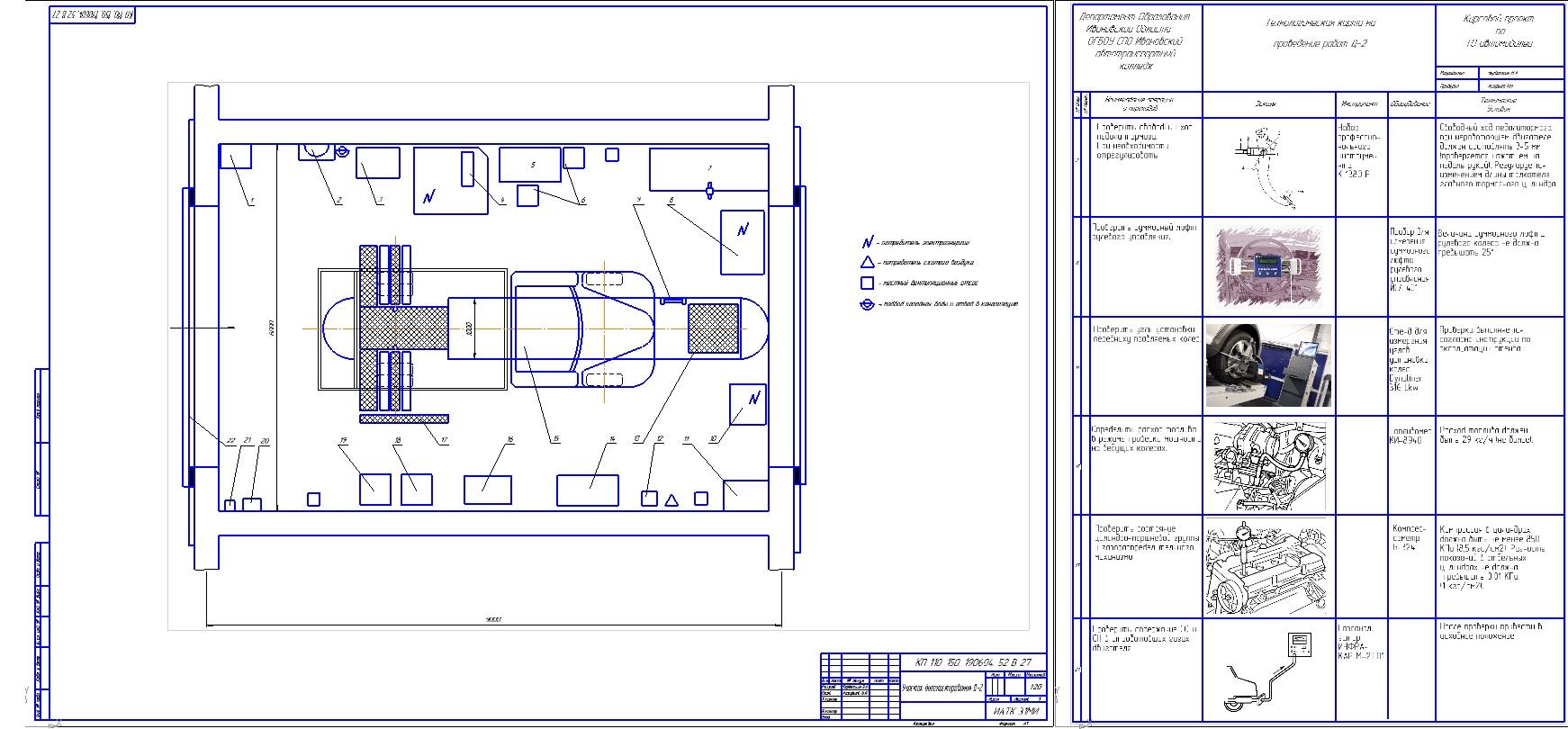Select the fuel flow meter engine drawing
1568x729 pixels.
point(1268,466)
